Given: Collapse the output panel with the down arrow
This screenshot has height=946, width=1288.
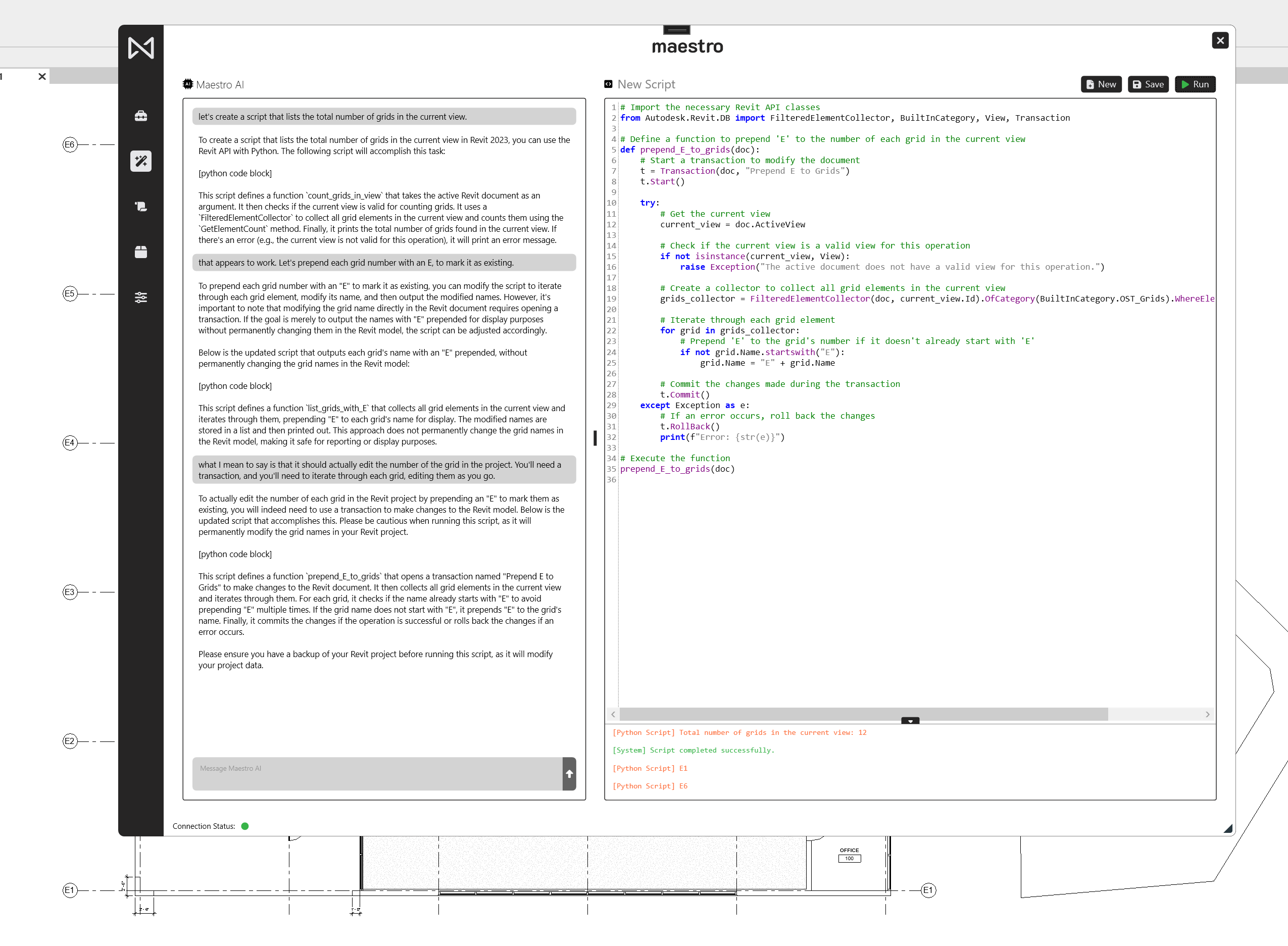Looking at the screenshot, I should (910, 721).
